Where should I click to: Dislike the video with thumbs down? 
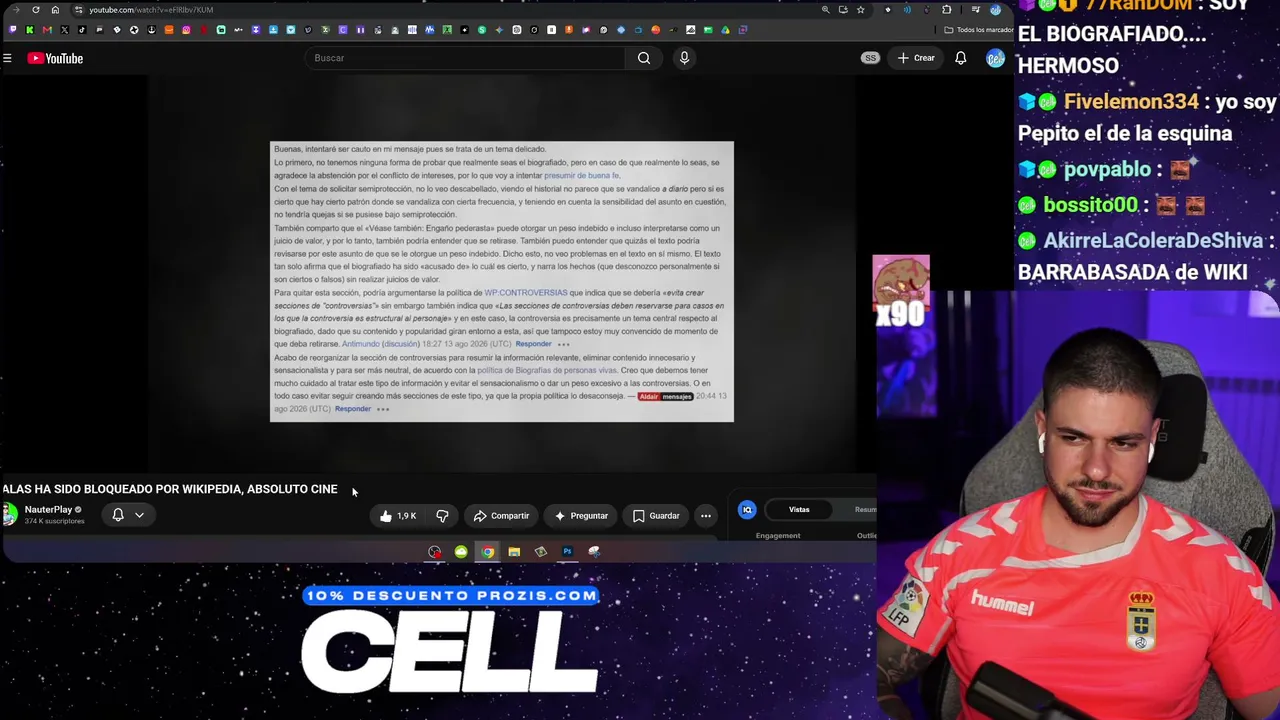point(442,516)
